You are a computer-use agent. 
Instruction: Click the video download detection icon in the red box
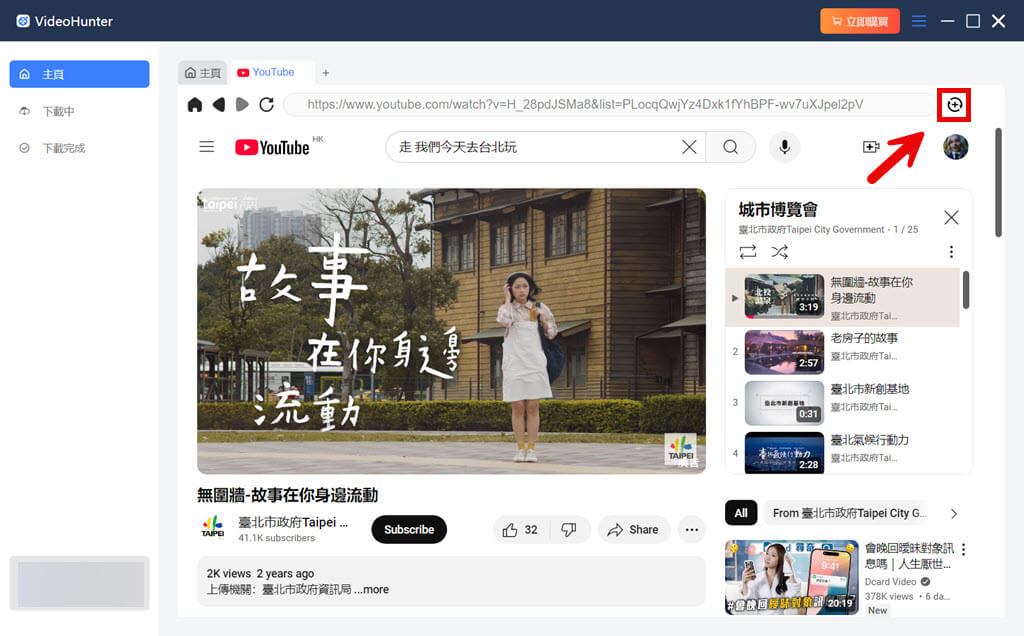click(953, 105)
